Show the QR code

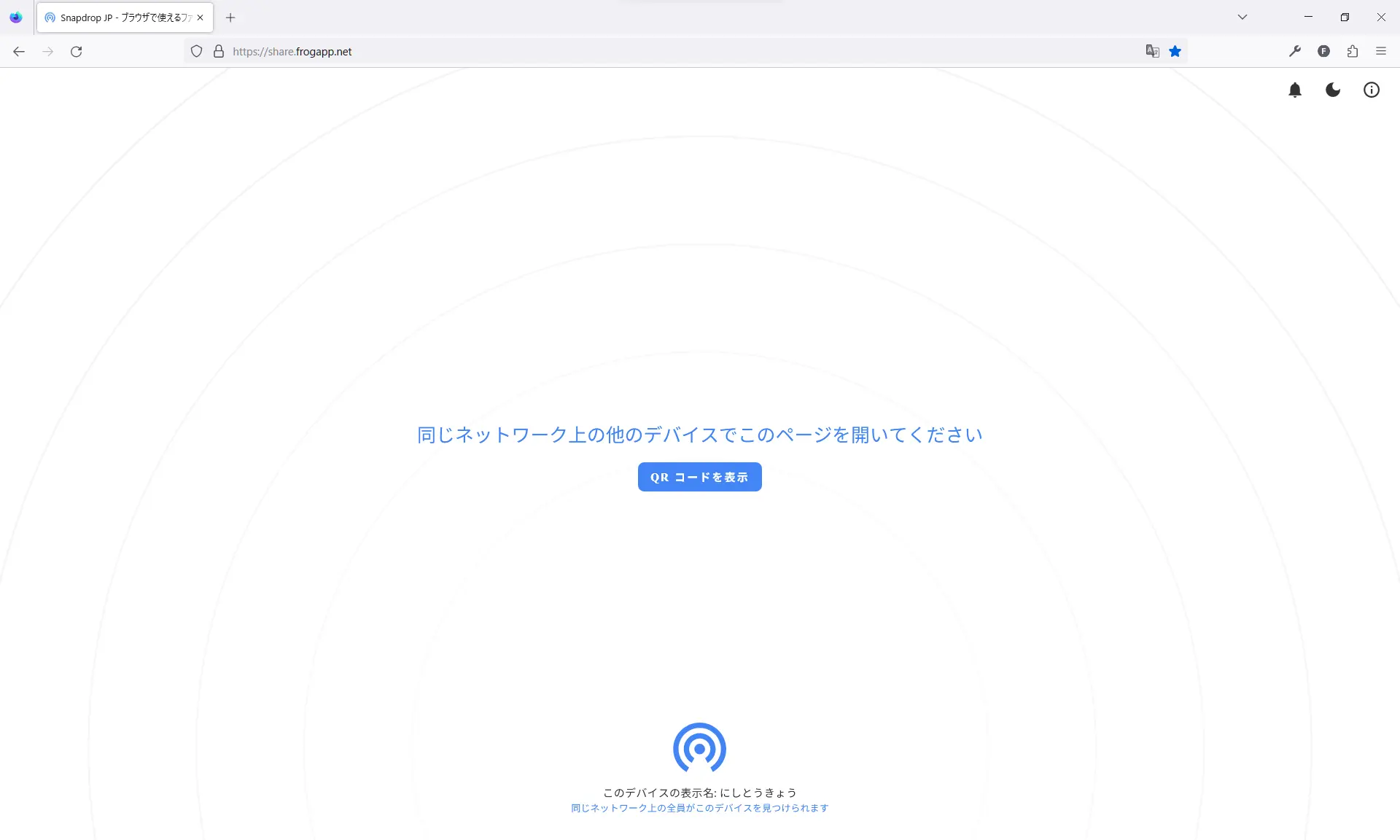[x=699, y=477]
